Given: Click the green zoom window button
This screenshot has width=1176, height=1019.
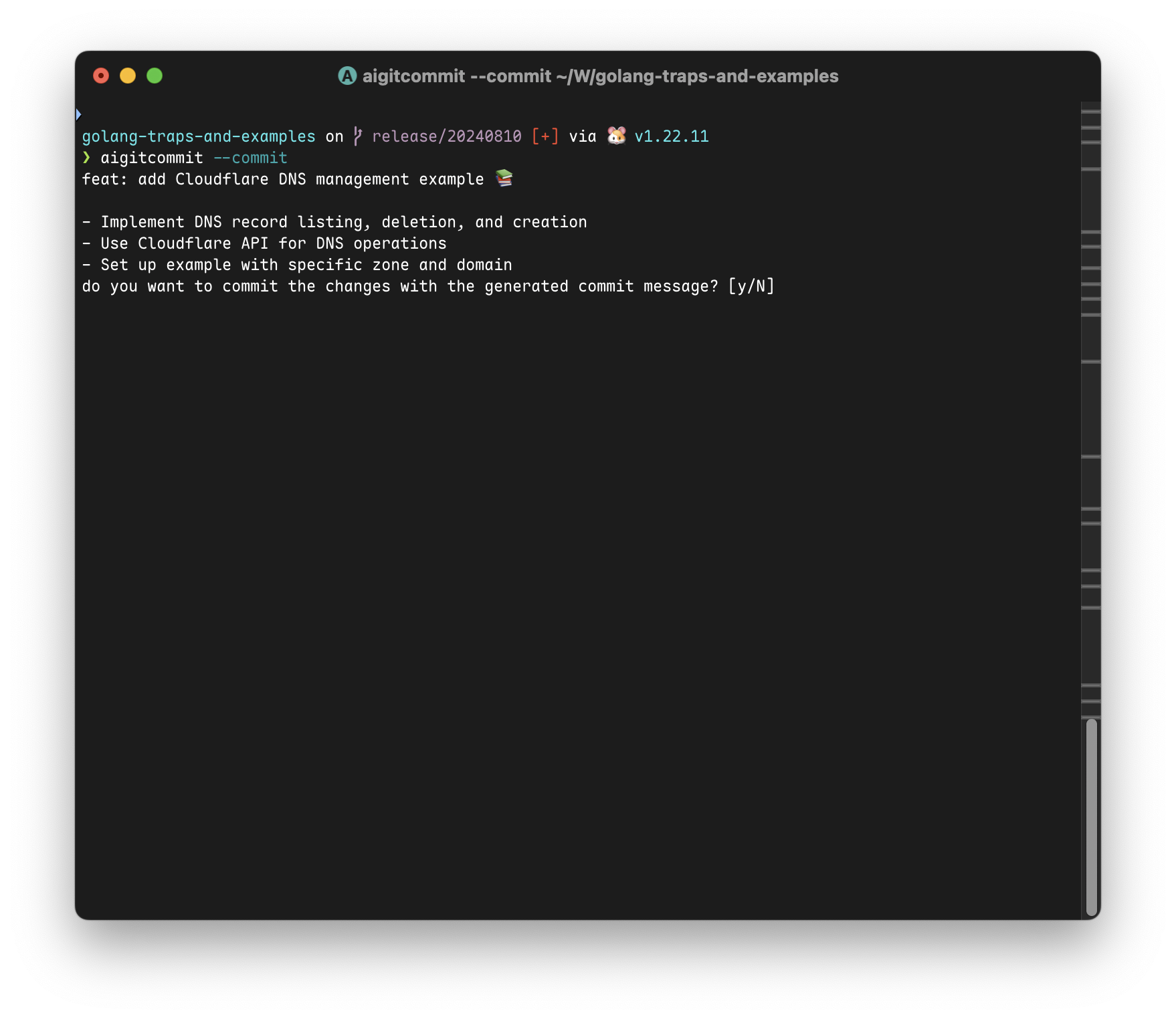Looking at the screenshot, I should (155, 76).
